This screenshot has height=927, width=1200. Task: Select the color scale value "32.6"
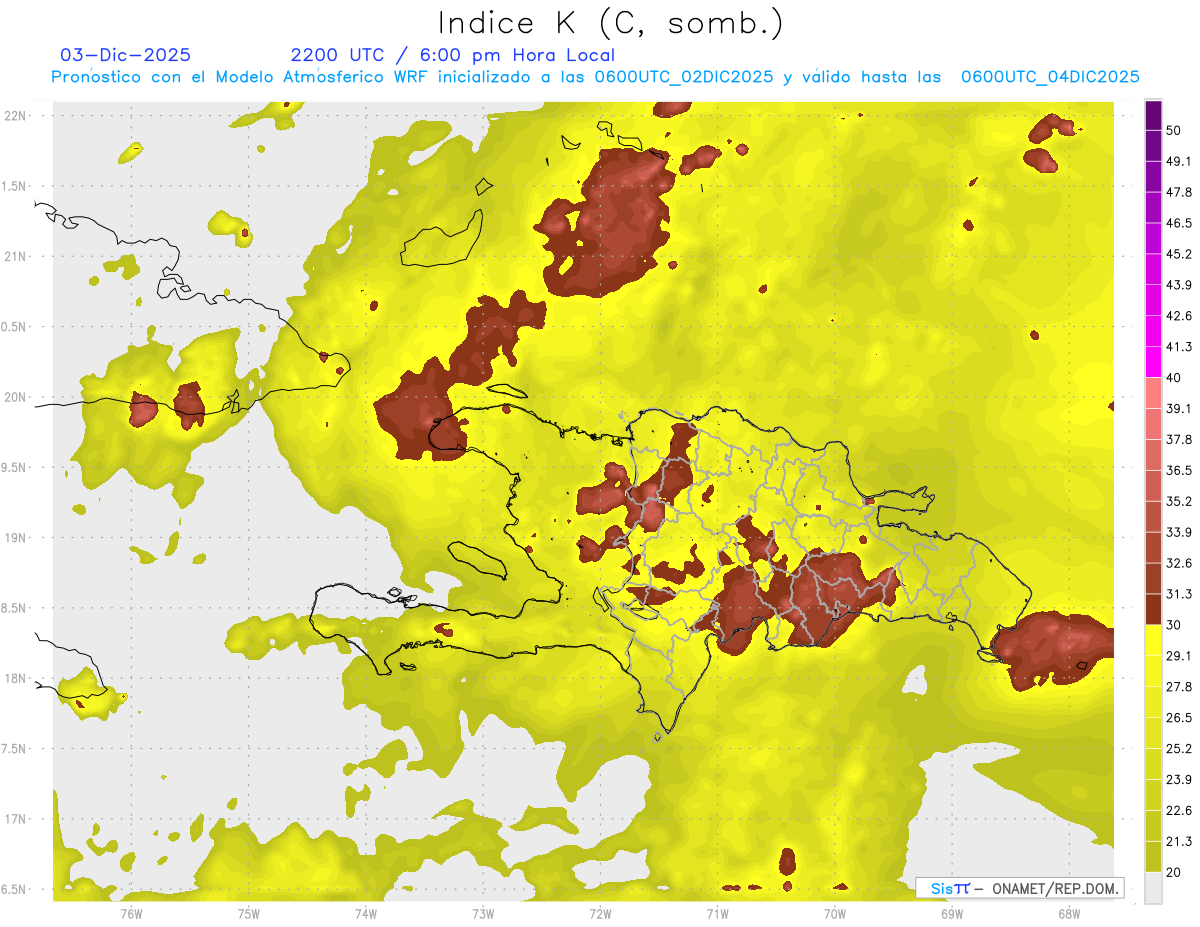pyautogui.click(x=1179, y=563)
